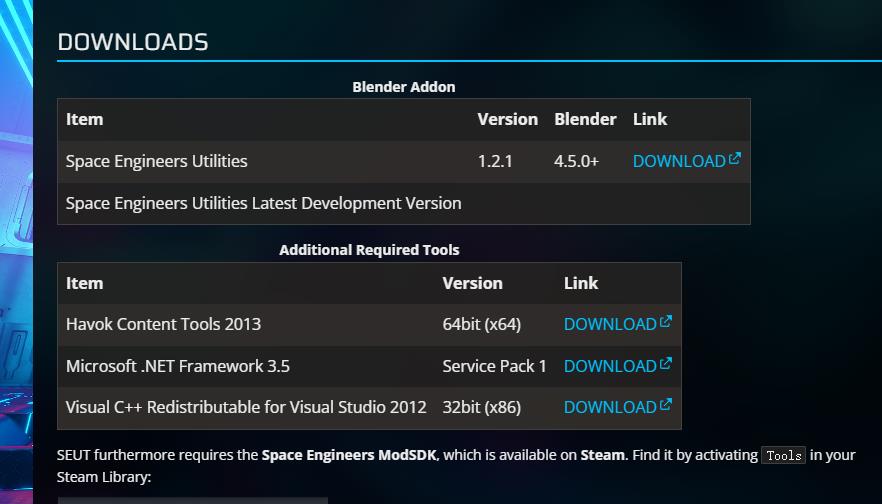Click the external-link icon on the .NET Framework row
The image size is (882, 504).
pyautogui.click(x=666, y=364)
